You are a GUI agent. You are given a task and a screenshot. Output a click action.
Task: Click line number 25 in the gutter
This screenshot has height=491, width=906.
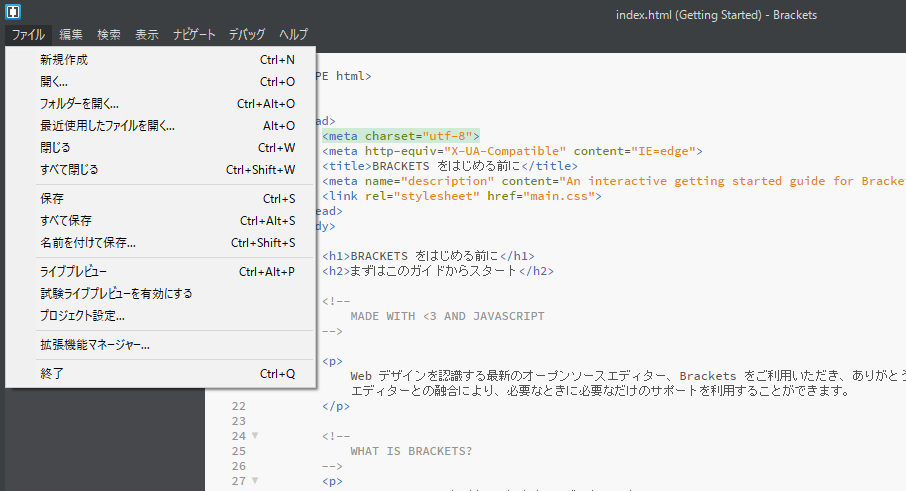pos(239,451)
